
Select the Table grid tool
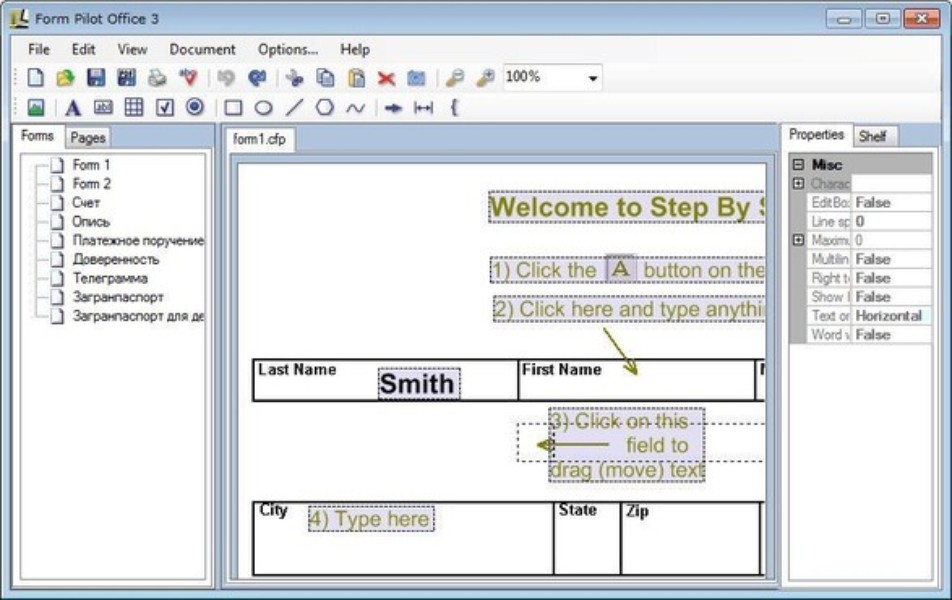click(133, 110)
